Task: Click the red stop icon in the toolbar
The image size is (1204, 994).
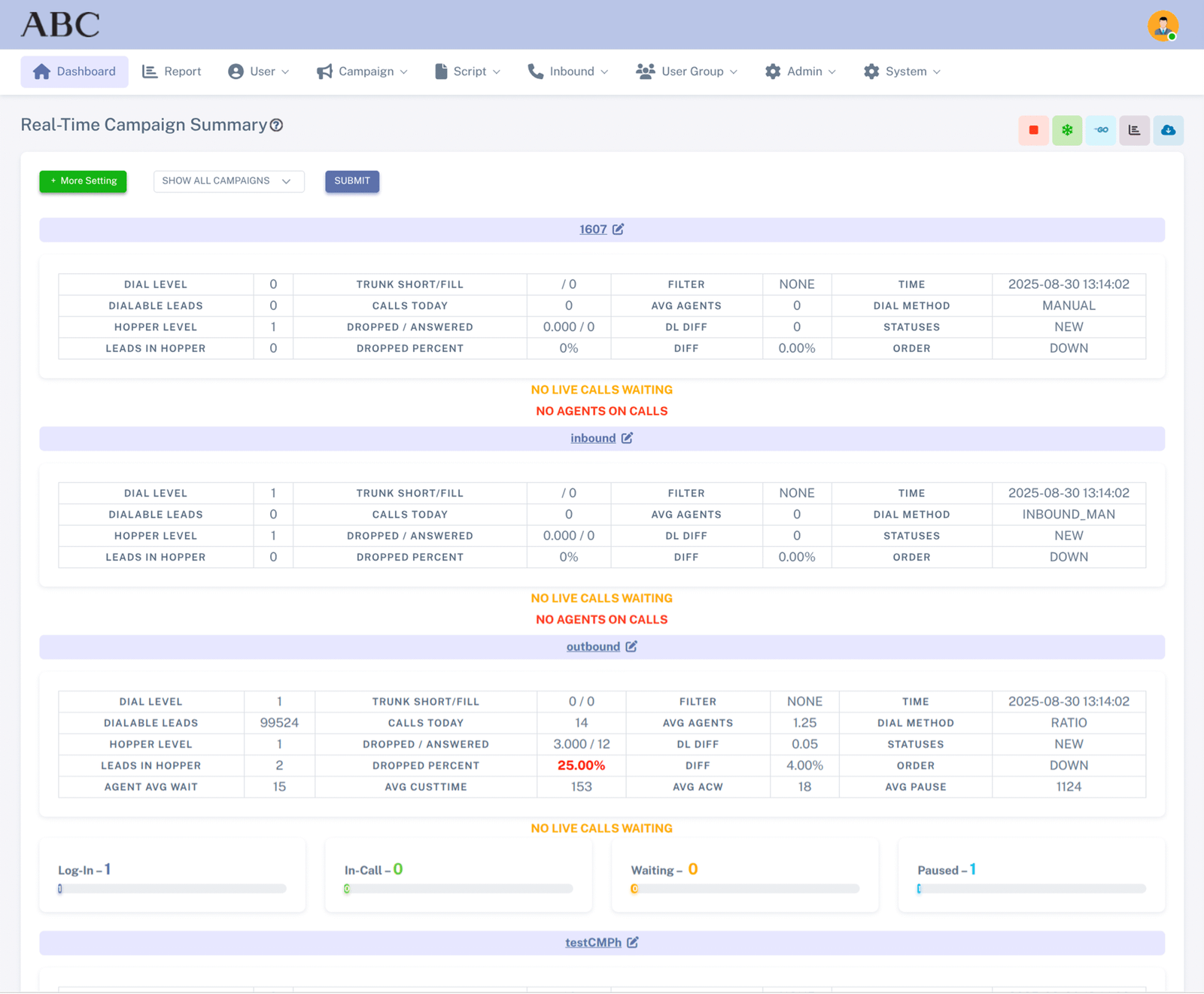Action: tap(1033, 130)
